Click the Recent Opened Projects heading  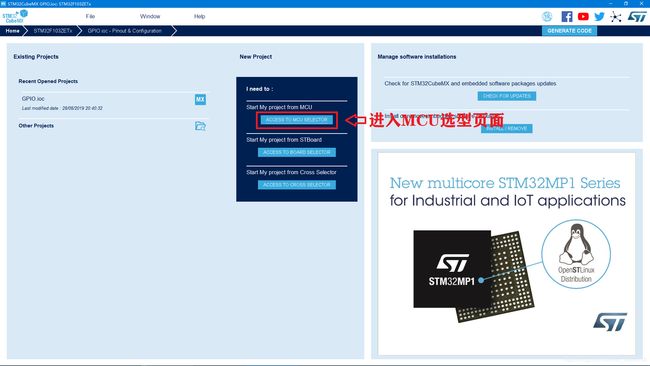[48, 81]
